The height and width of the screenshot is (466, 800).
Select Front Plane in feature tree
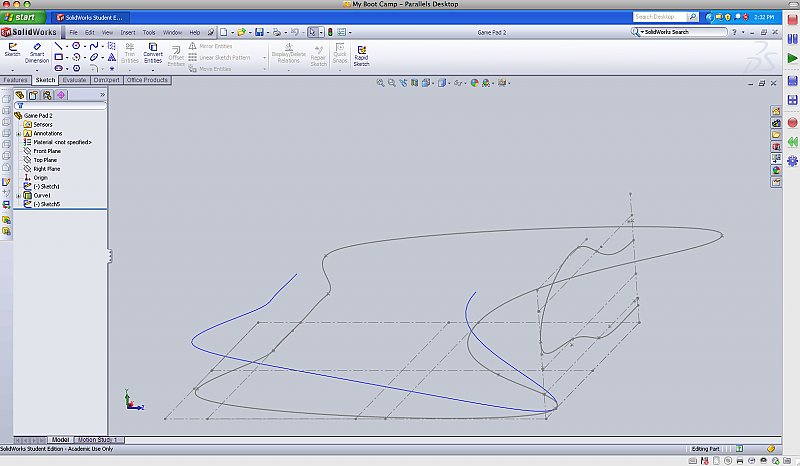pyautogui.click(x=47, y=151)
